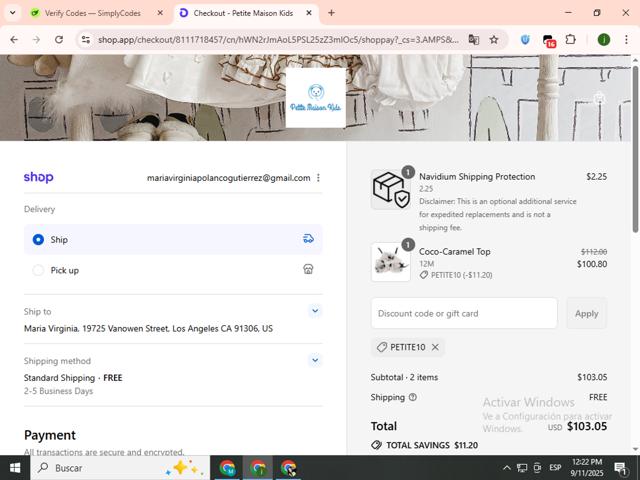Click the Apply discount button
Viewport: 640px width, 480px height.
click(587, 313)
